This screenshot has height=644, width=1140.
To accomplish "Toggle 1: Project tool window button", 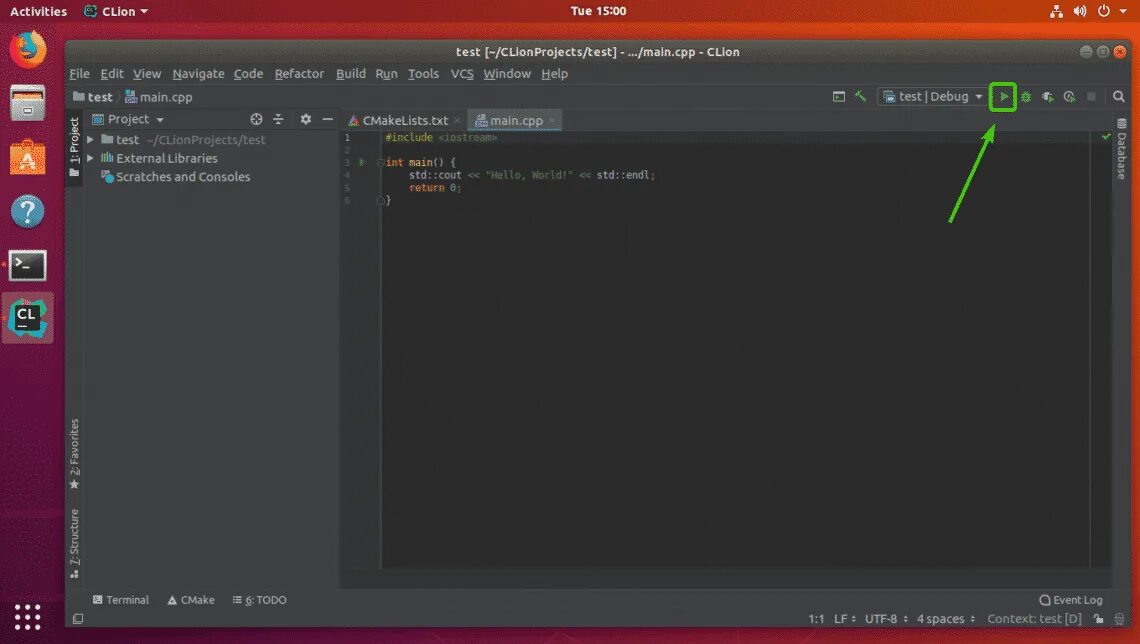I will click(74, 147).
